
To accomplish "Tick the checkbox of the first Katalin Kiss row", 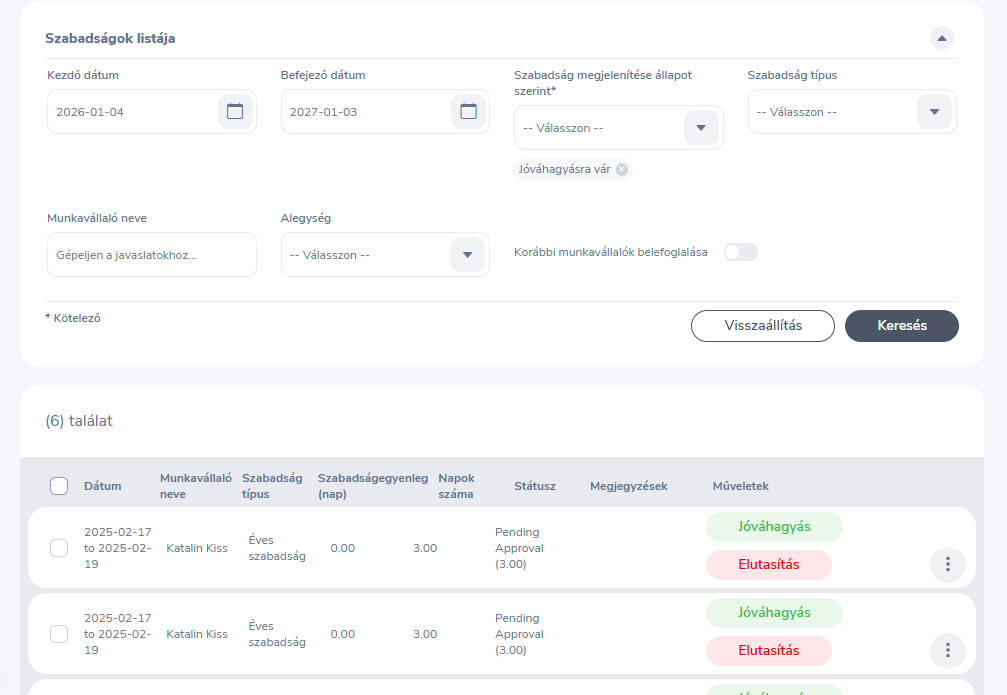I will click(x=59, y=548).
